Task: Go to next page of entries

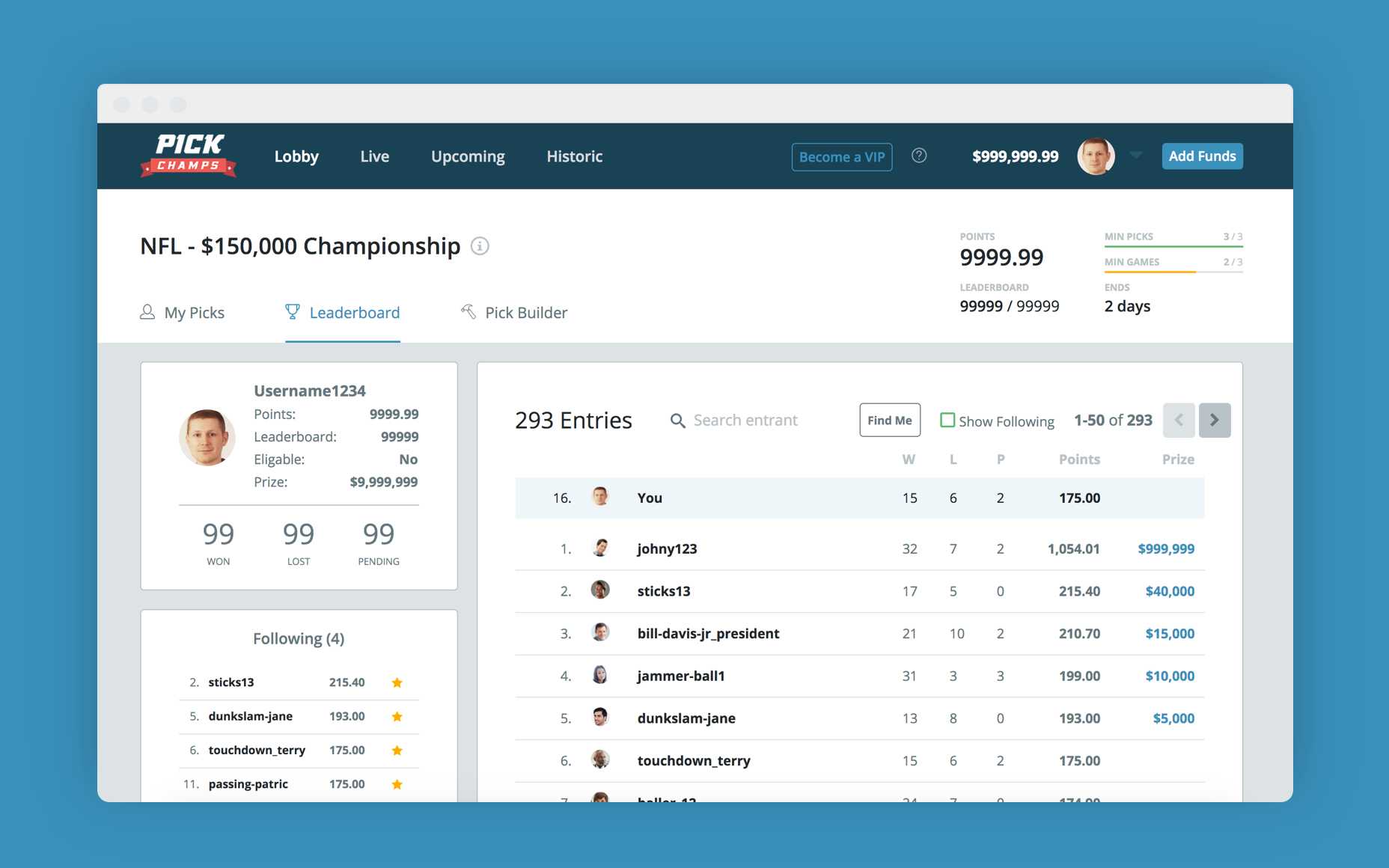Action: pos(1214,421)
